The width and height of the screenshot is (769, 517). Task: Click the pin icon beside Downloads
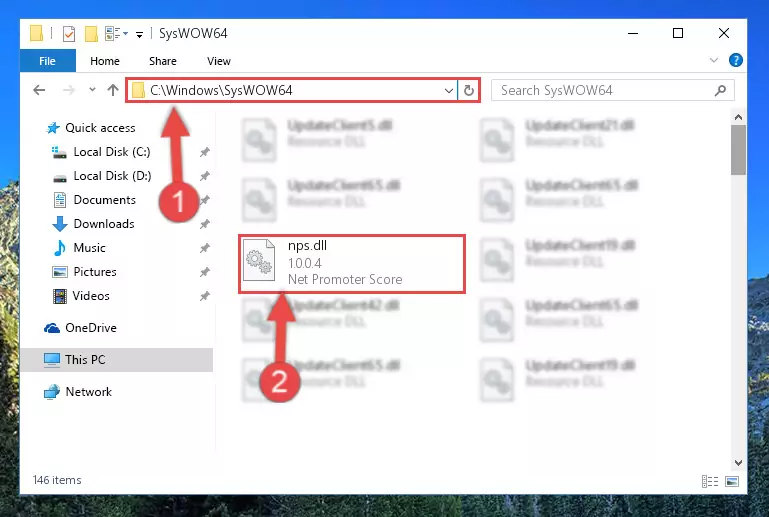click(x=205, y=224)
